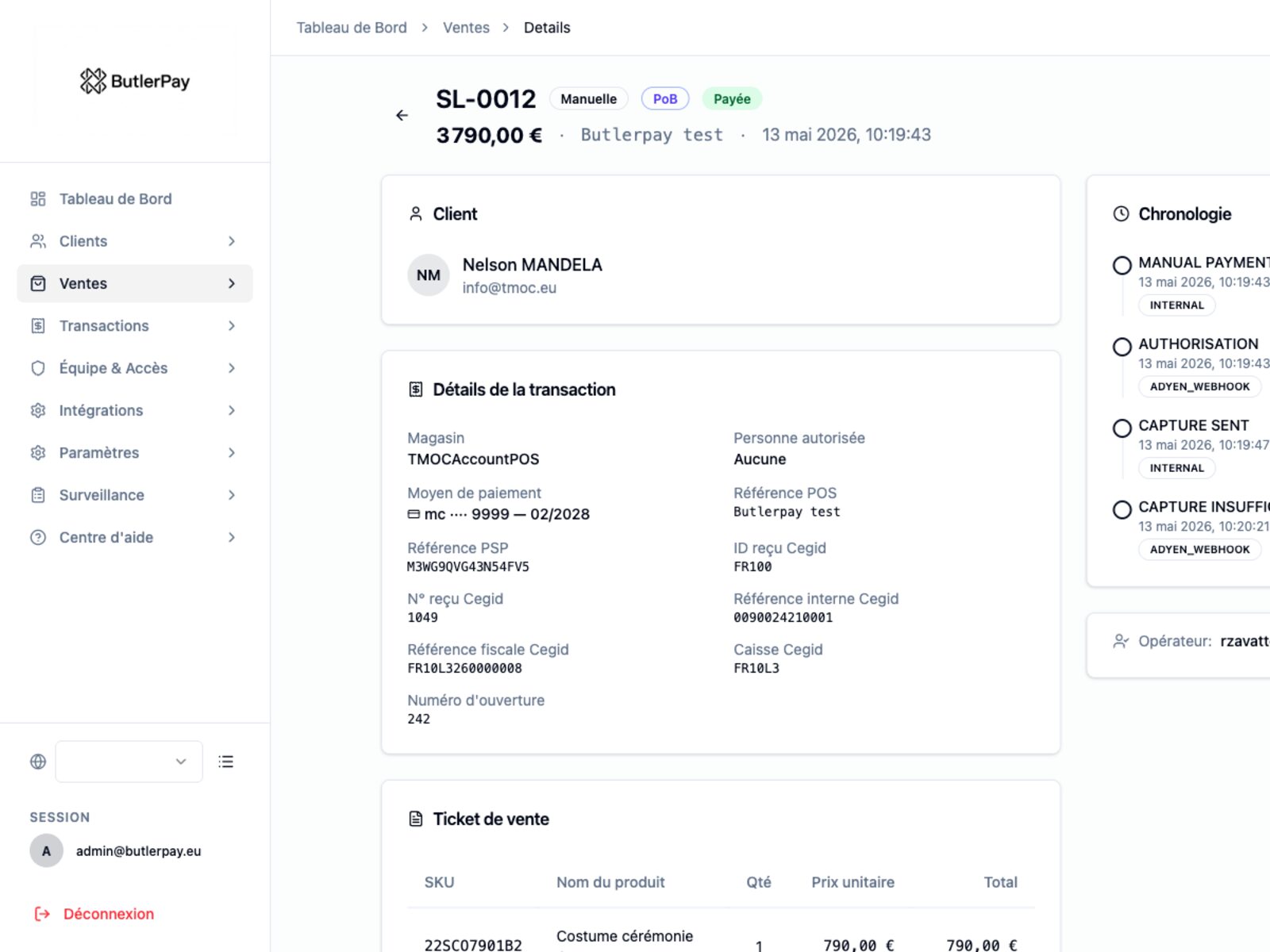Click the admin@butlerpay.eu session email
The width and height of the screenshot is (1270, 952).
[139, 851]
